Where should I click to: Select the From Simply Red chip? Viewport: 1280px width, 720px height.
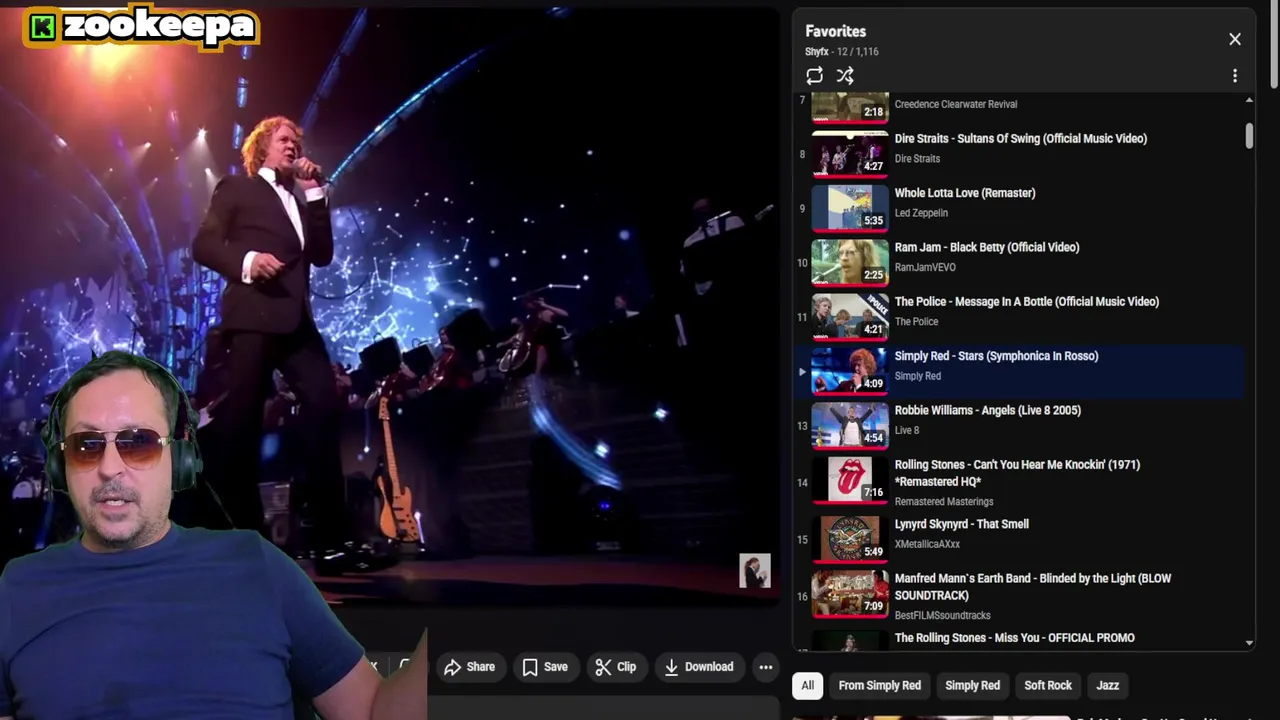tap(879, 685)
